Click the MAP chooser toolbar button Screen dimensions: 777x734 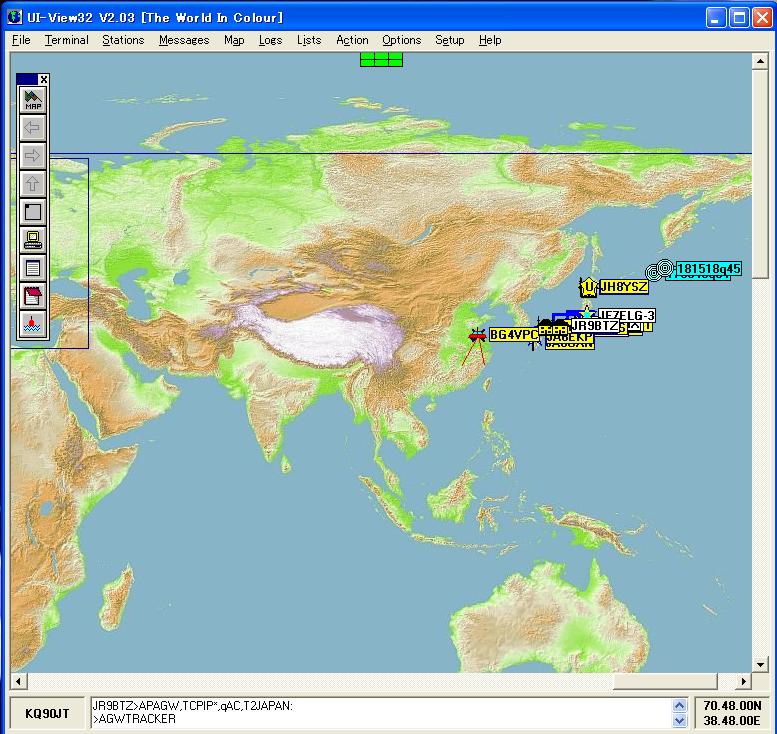click(33, 100)
